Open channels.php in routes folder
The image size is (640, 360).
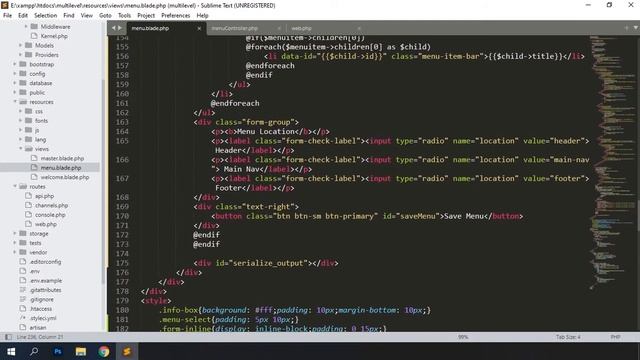(x=51, y=205)
